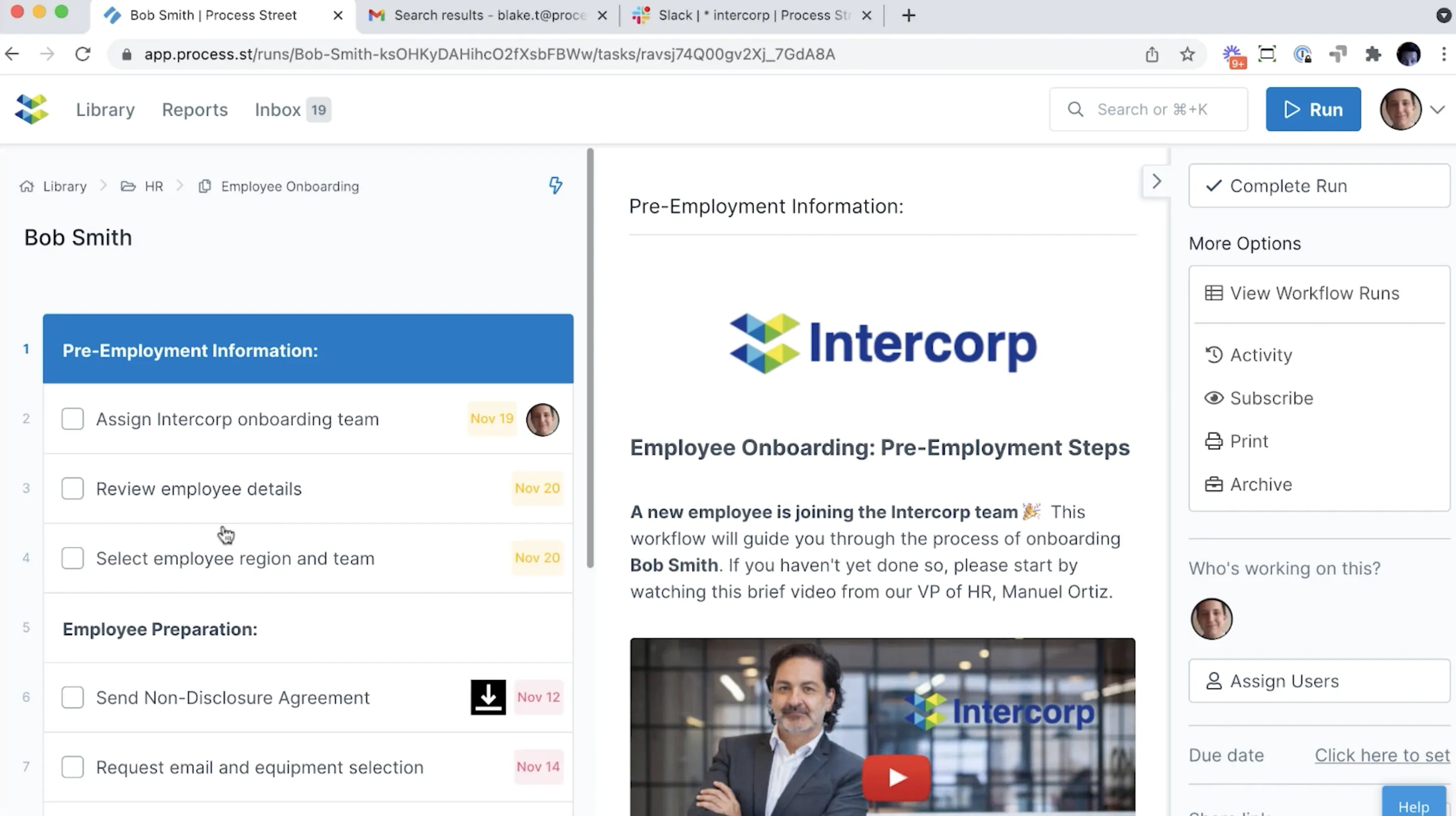Click the screen capture extension icon

(1267, 54)
